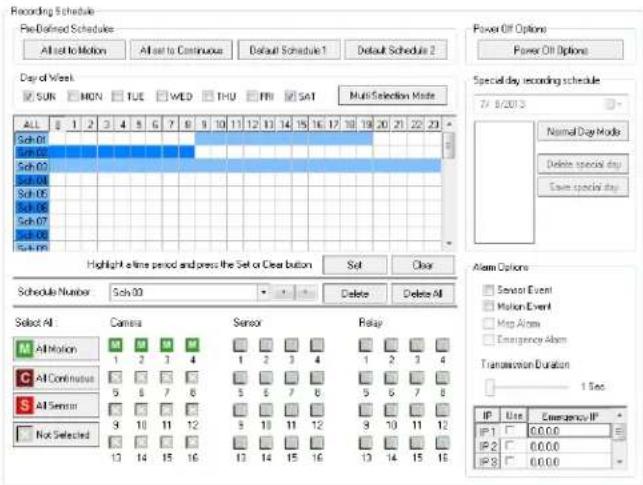Select Camera 4 motion icon
643x485 pixels.
coord(192,345)
